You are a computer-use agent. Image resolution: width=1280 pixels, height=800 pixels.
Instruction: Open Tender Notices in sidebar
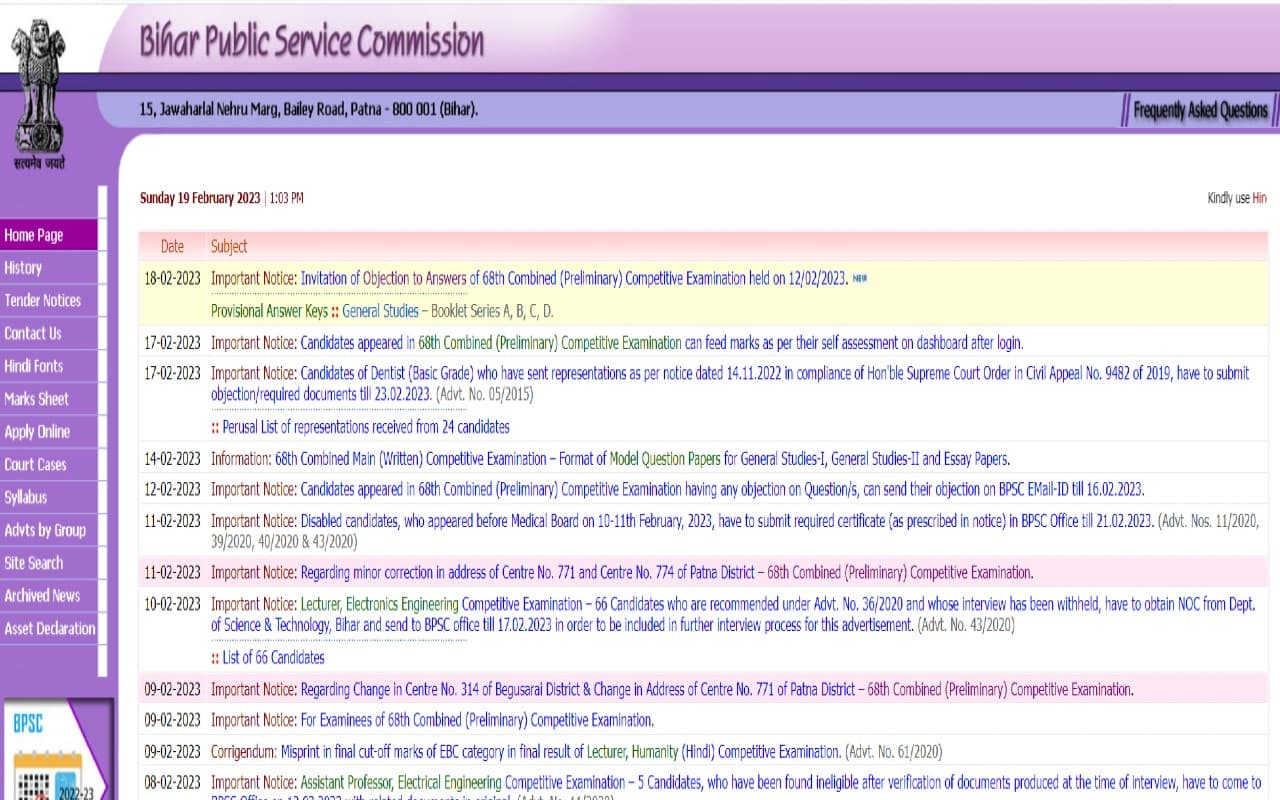(42, 301)
